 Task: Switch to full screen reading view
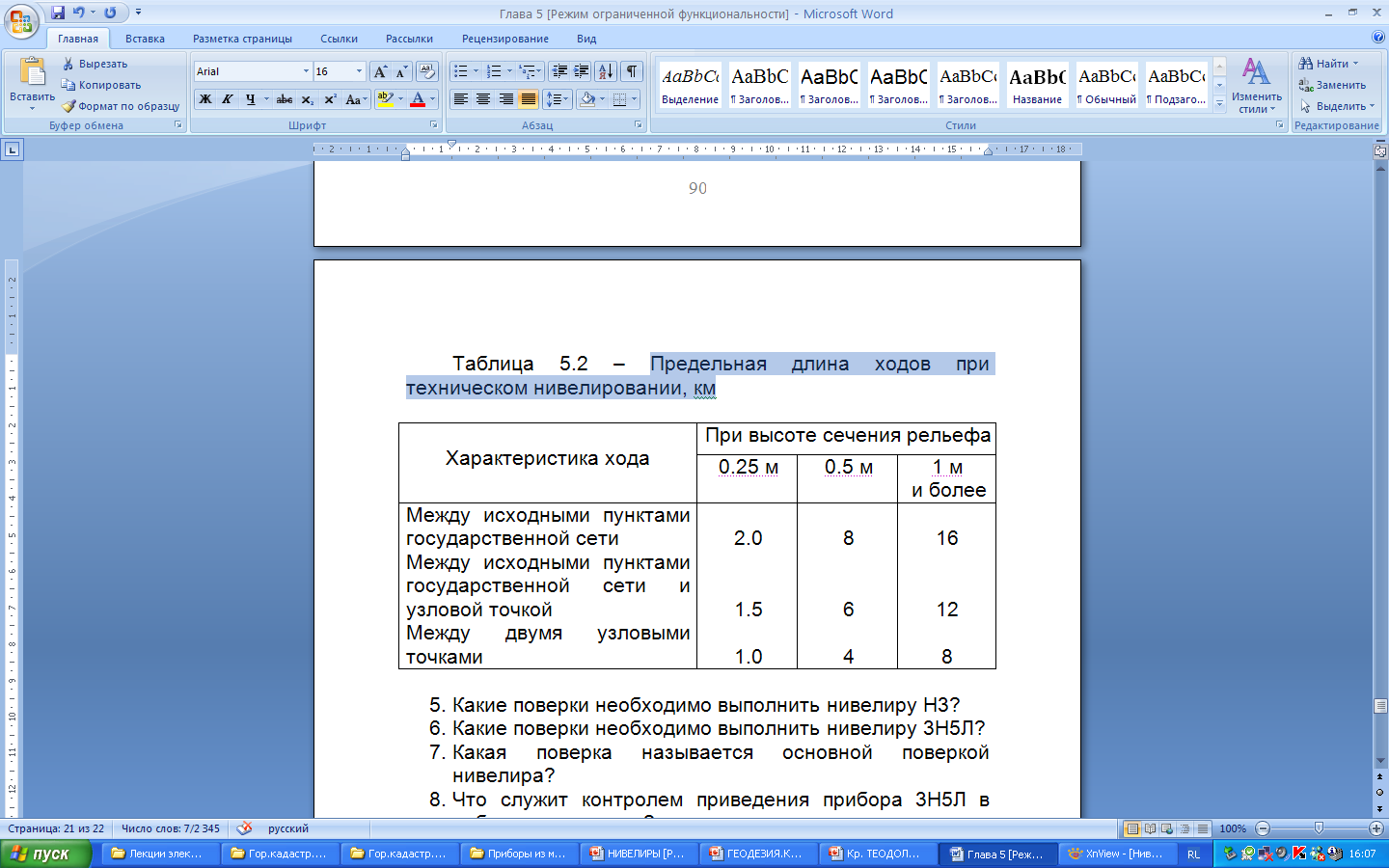1150,828
